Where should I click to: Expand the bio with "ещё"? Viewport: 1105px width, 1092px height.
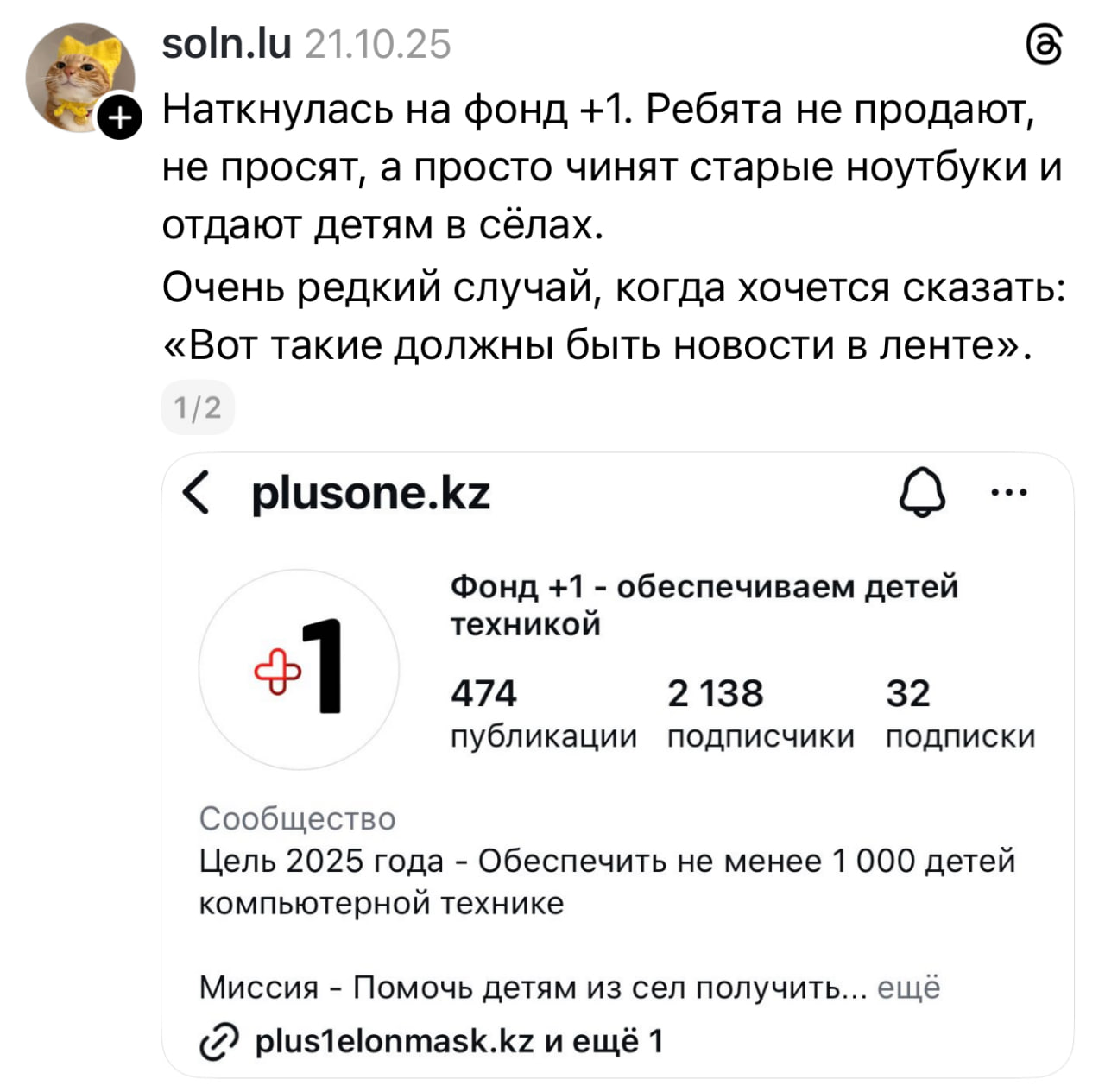908,987
